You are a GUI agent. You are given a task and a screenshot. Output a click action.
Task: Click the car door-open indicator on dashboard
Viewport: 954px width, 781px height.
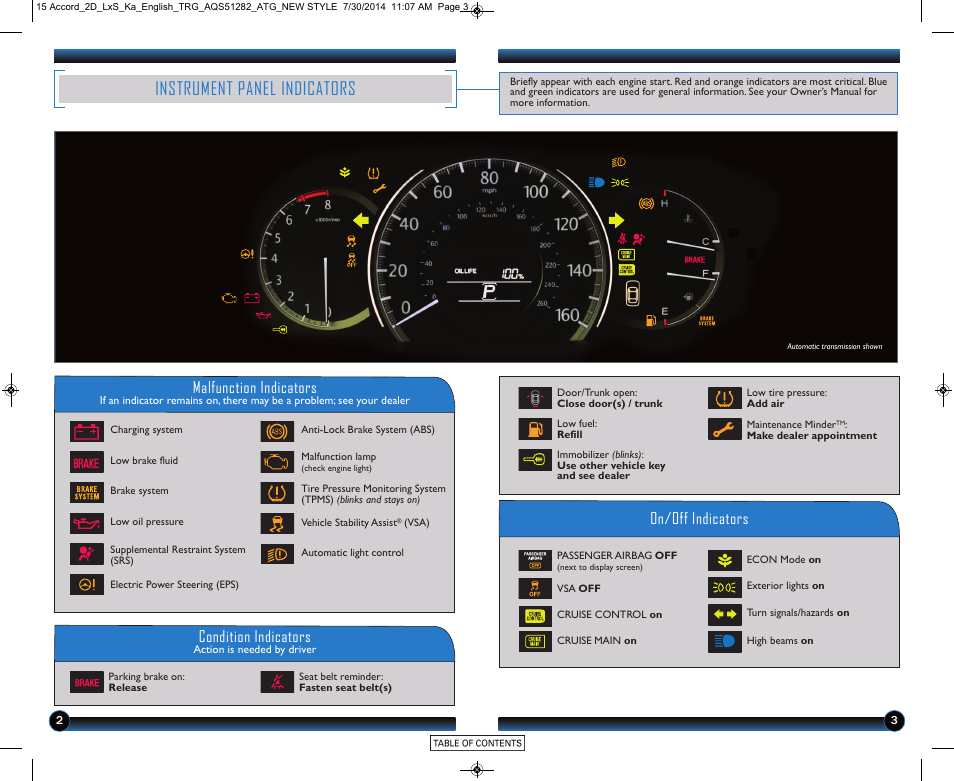click(633, 294)
